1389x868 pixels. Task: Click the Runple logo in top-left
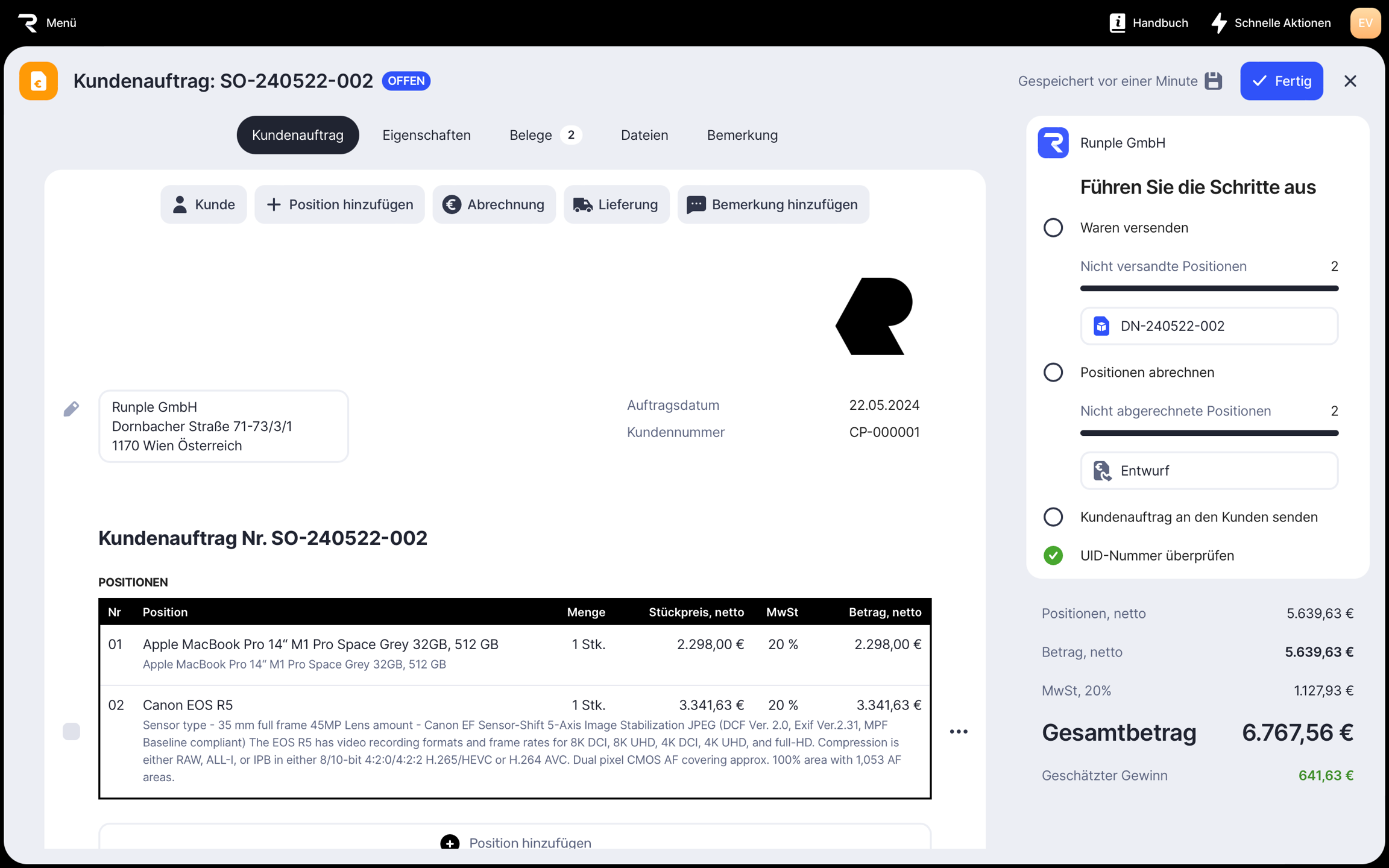click(28, 23)
